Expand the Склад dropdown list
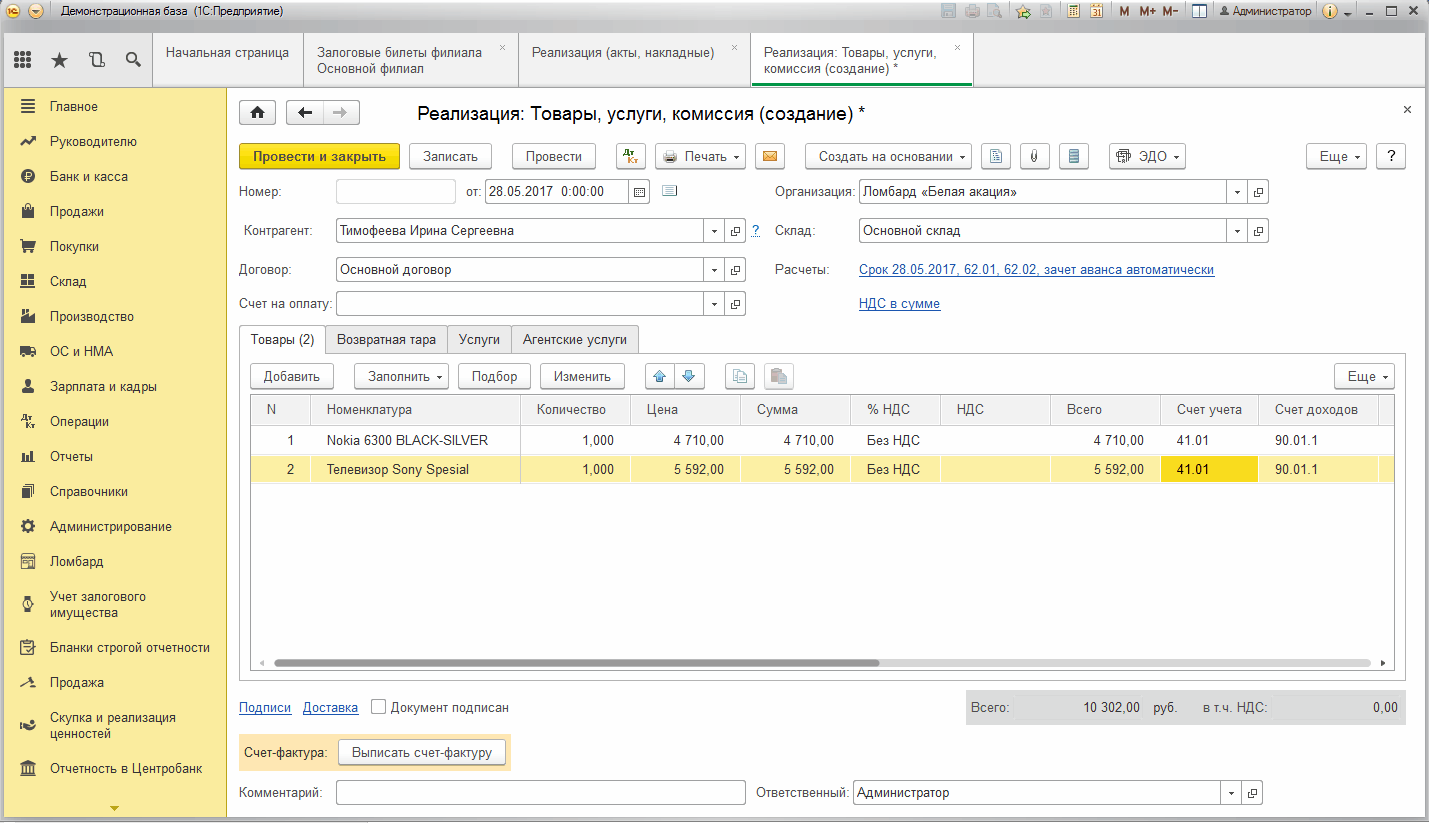This screenshot has height=823, width=1429. (1237, 231)
